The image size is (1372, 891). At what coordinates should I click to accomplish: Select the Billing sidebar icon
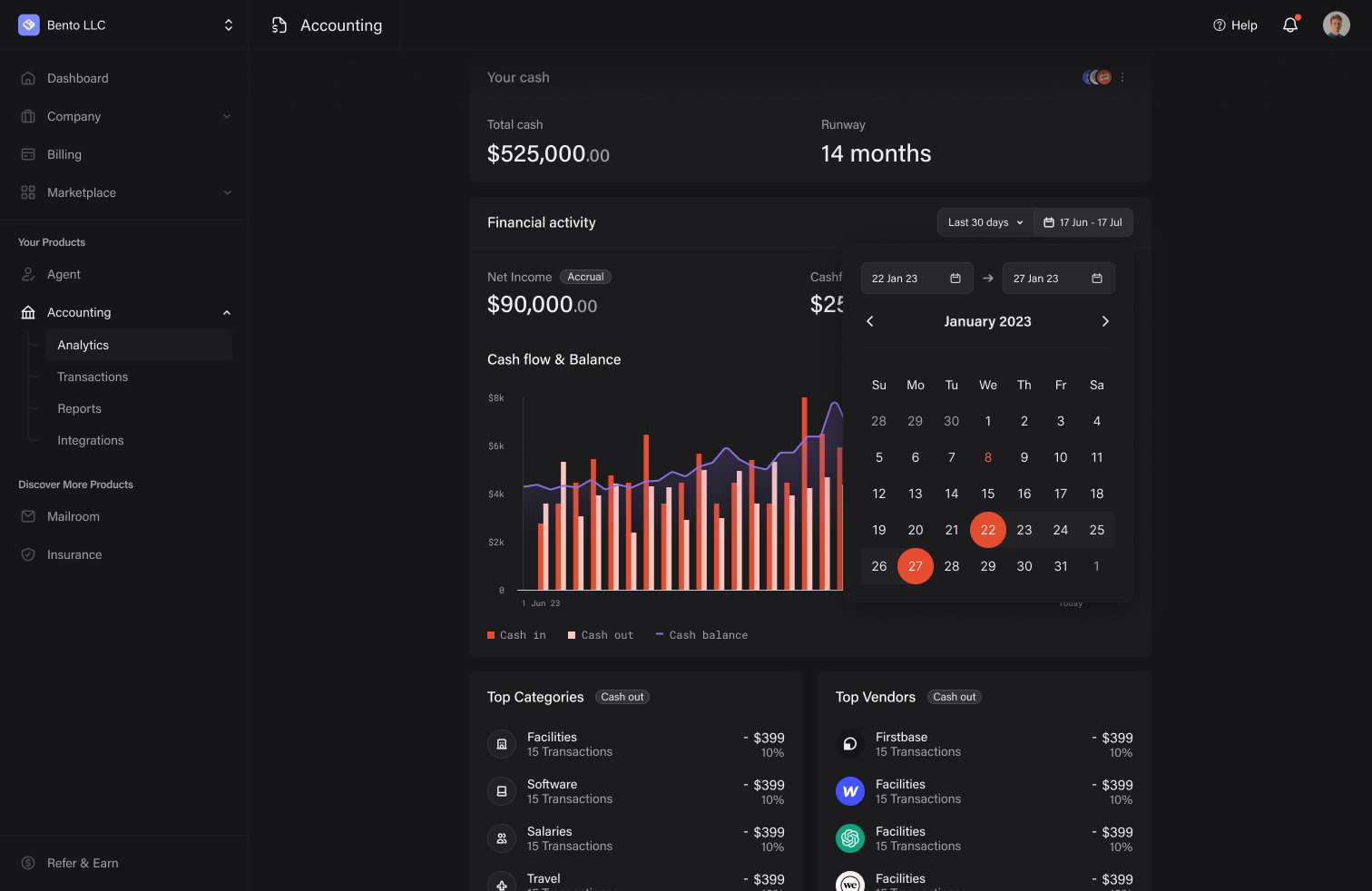[28, 154]
